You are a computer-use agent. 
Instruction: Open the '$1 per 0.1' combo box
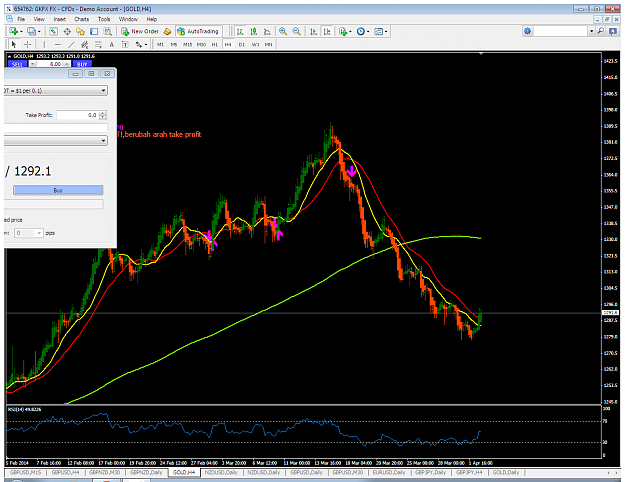56,91
